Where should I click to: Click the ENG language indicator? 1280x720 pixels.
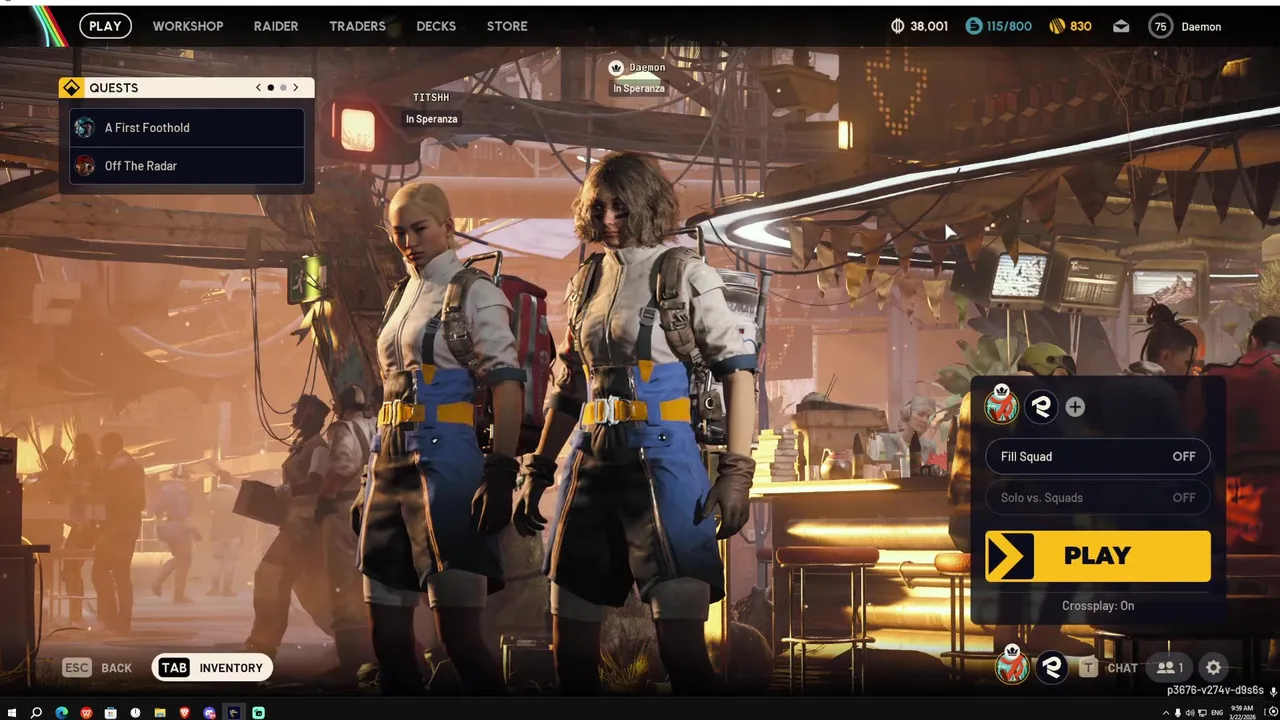coord(1217,713)
